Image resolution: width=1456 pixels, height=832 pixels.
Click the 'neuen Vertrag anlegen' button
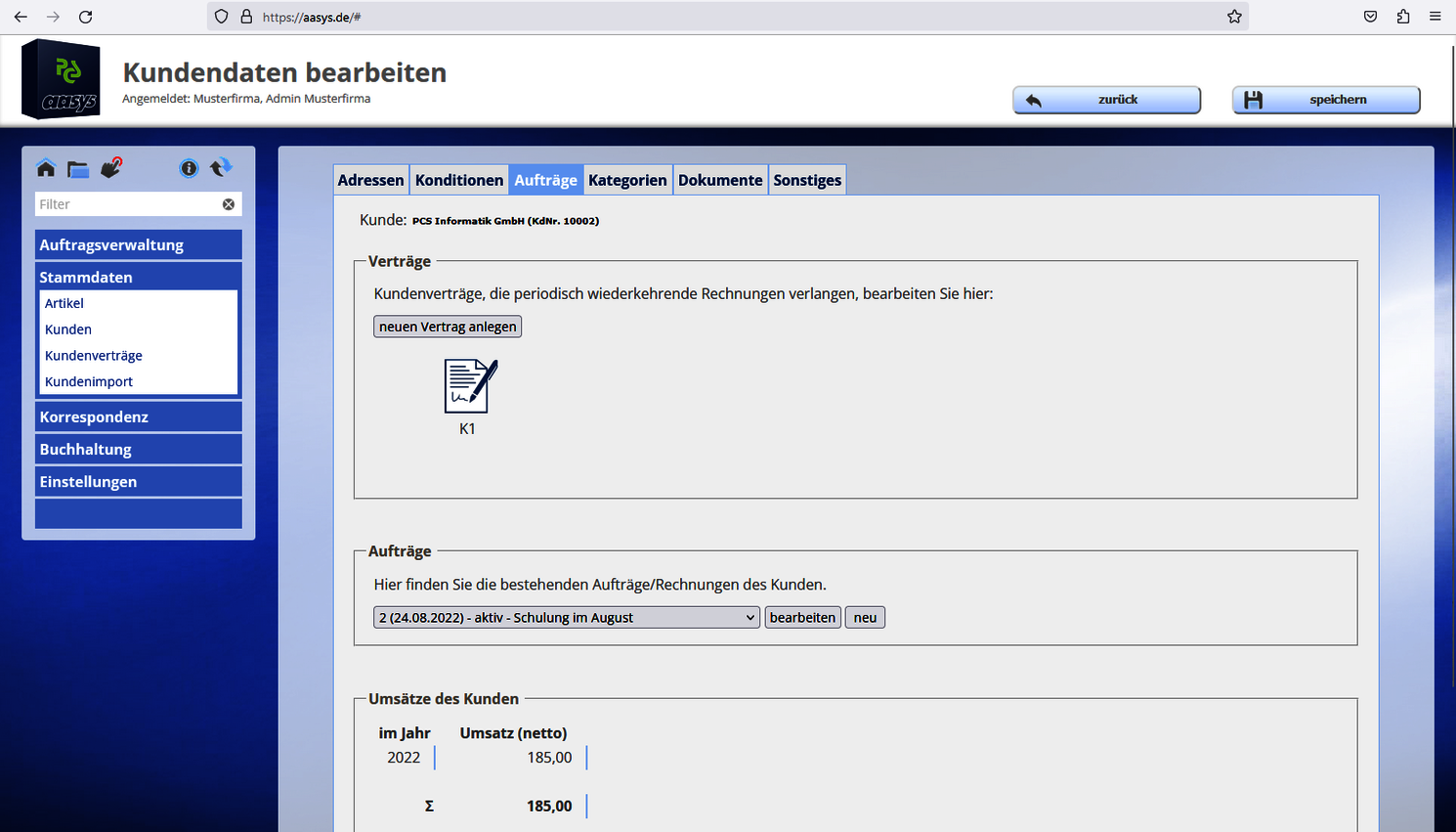[x=448, y=327]
